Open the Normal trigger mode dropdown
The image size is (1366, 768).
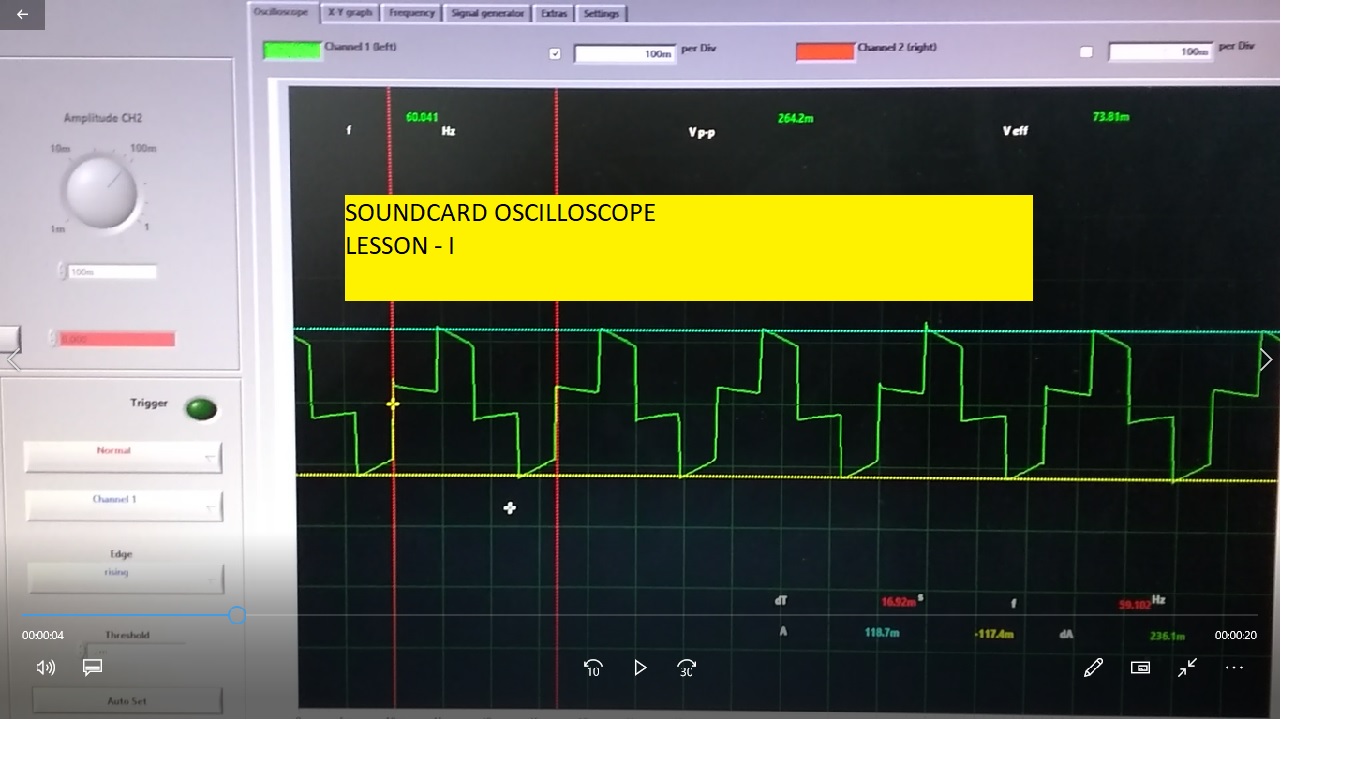click(122, 456)
